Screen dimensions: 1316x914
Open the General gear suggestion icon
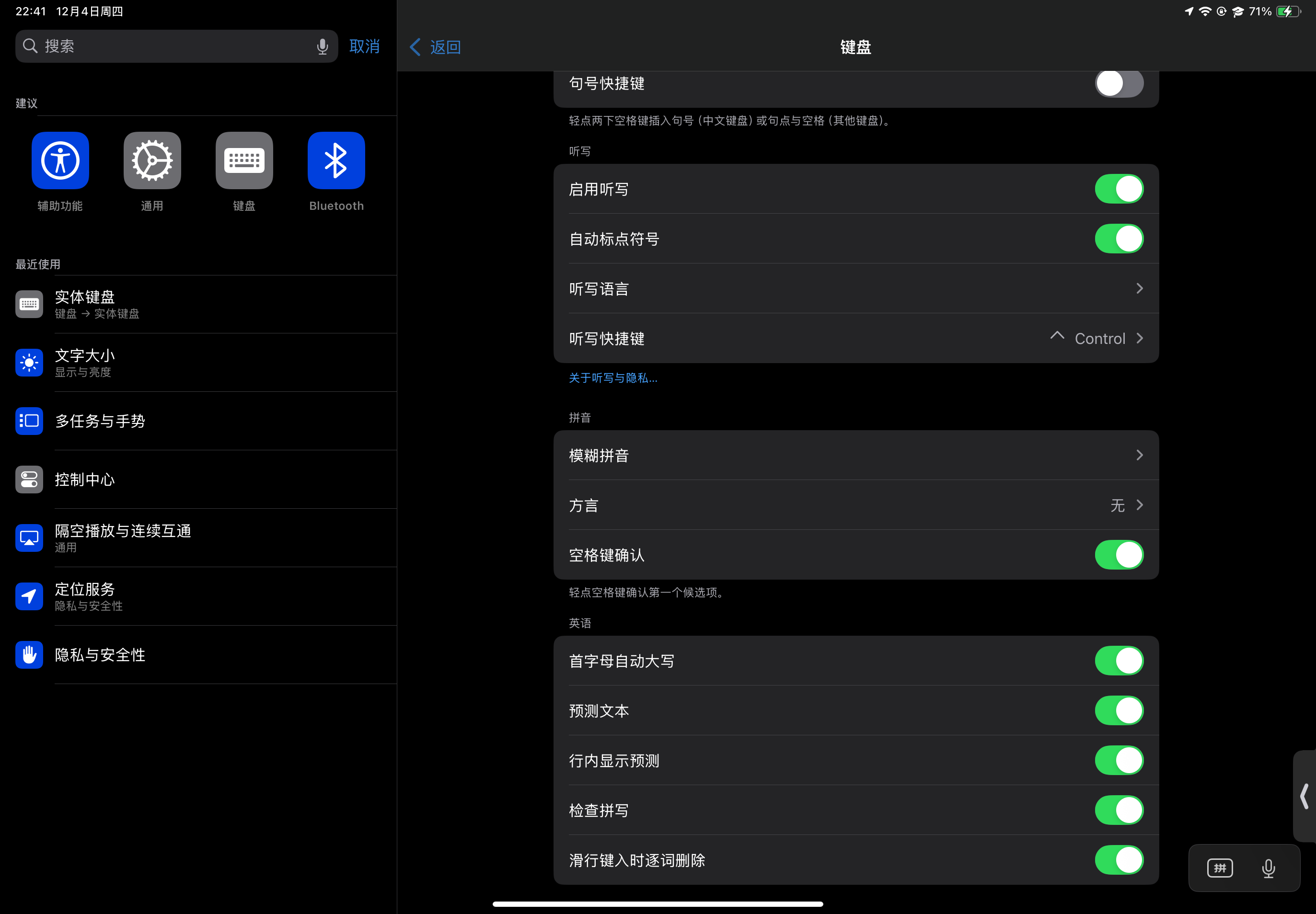pyautogui.click(x=152, y=160)
